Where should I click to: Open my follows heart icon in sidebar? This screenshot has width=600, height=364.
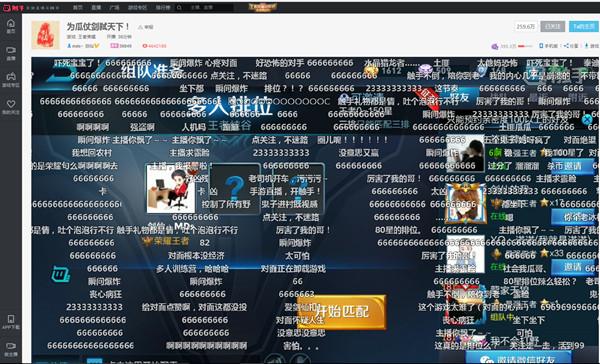pyautogui.click(x=11, y=104)
